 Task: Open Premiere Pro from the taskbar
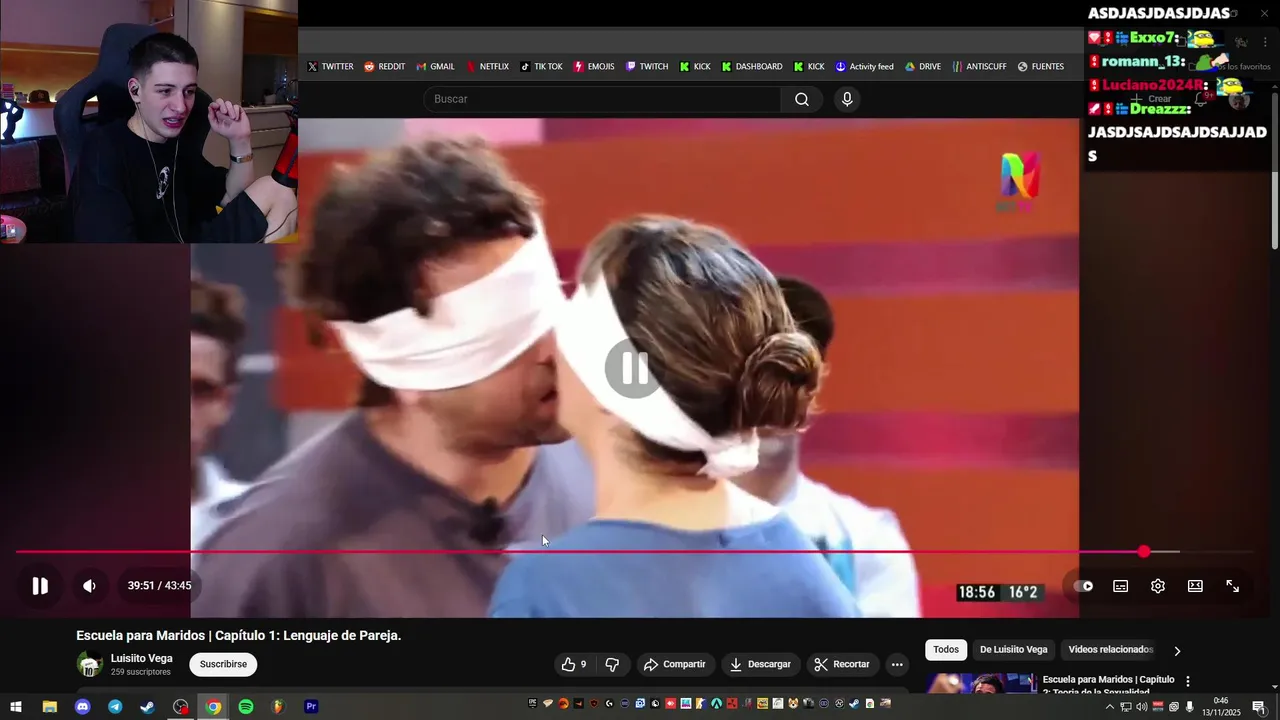tap(311, 707)
